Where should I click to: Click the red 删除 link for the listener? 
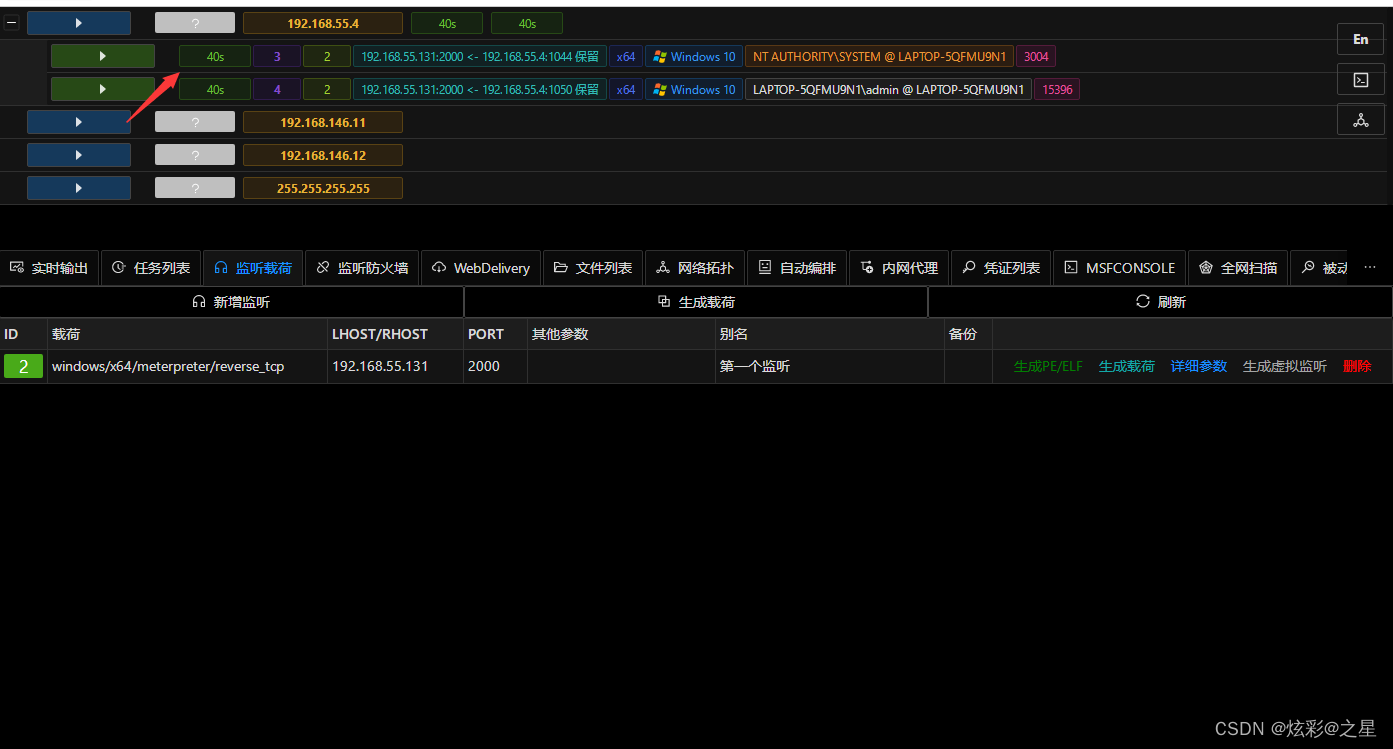point(1357,367)
